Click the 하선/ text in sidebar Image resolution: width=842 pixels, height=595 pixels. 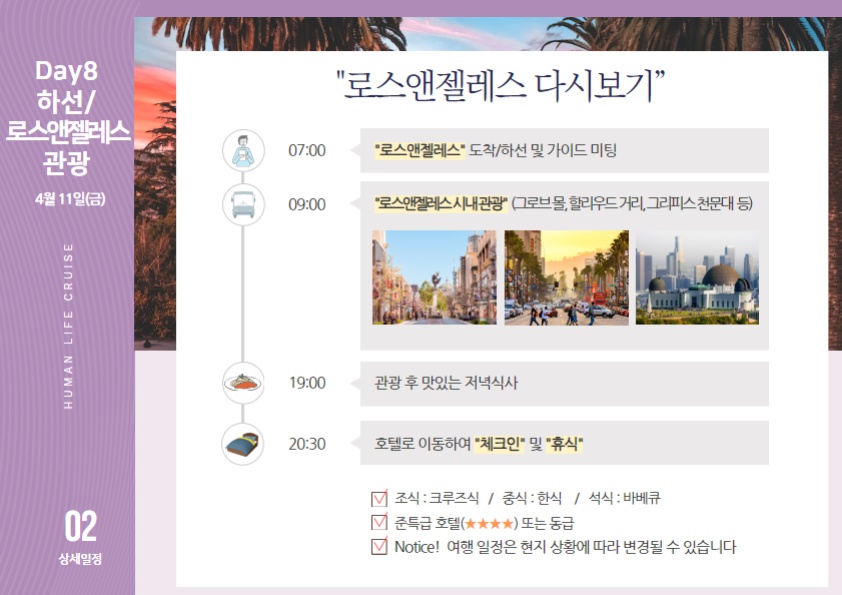point(66,101)
